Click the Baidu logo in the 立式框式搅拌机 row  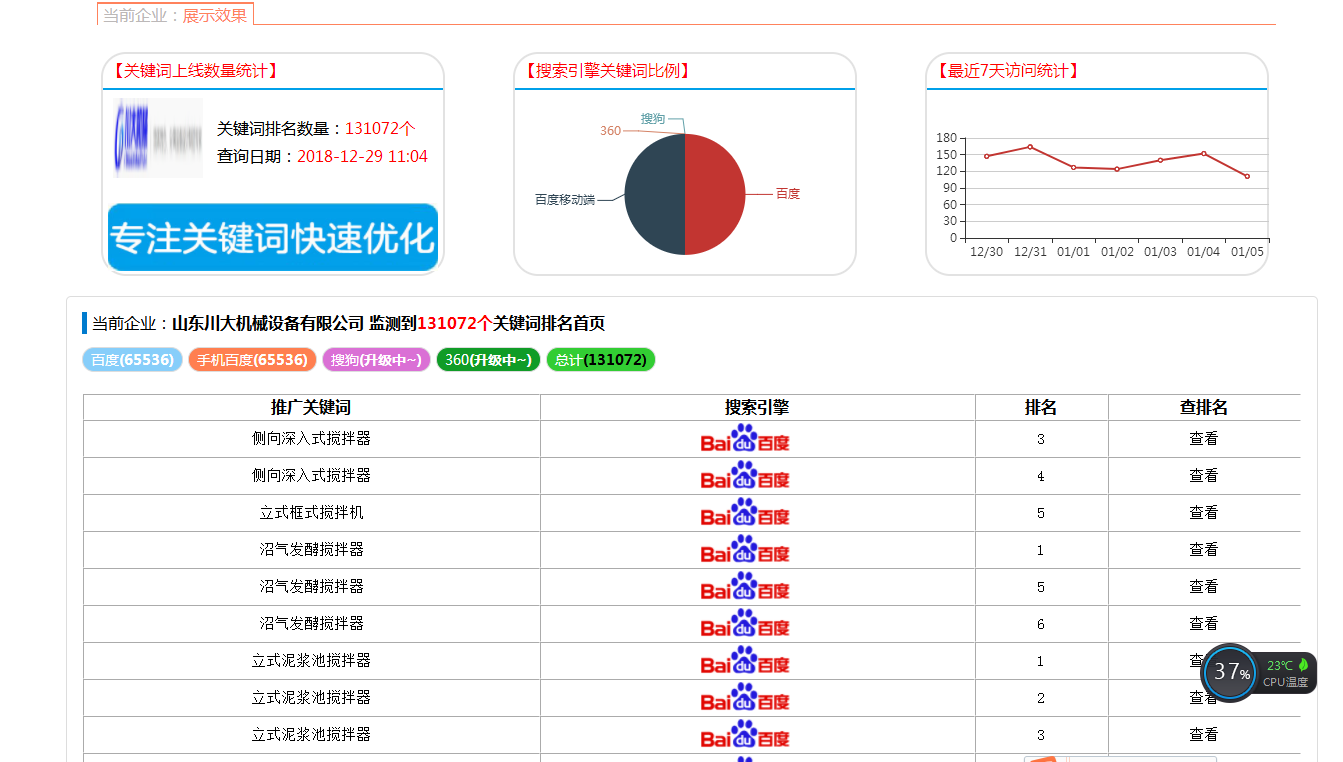pos(745,513)
